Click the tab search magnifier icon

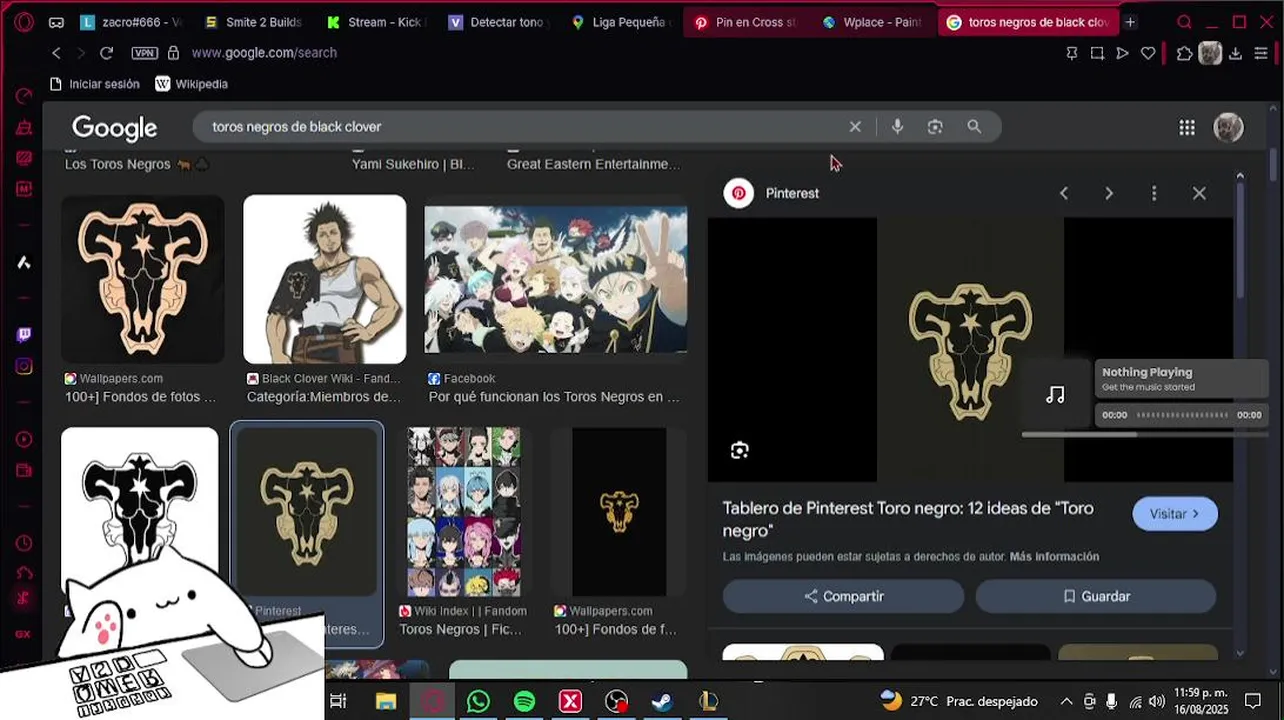pos(1185,22)
